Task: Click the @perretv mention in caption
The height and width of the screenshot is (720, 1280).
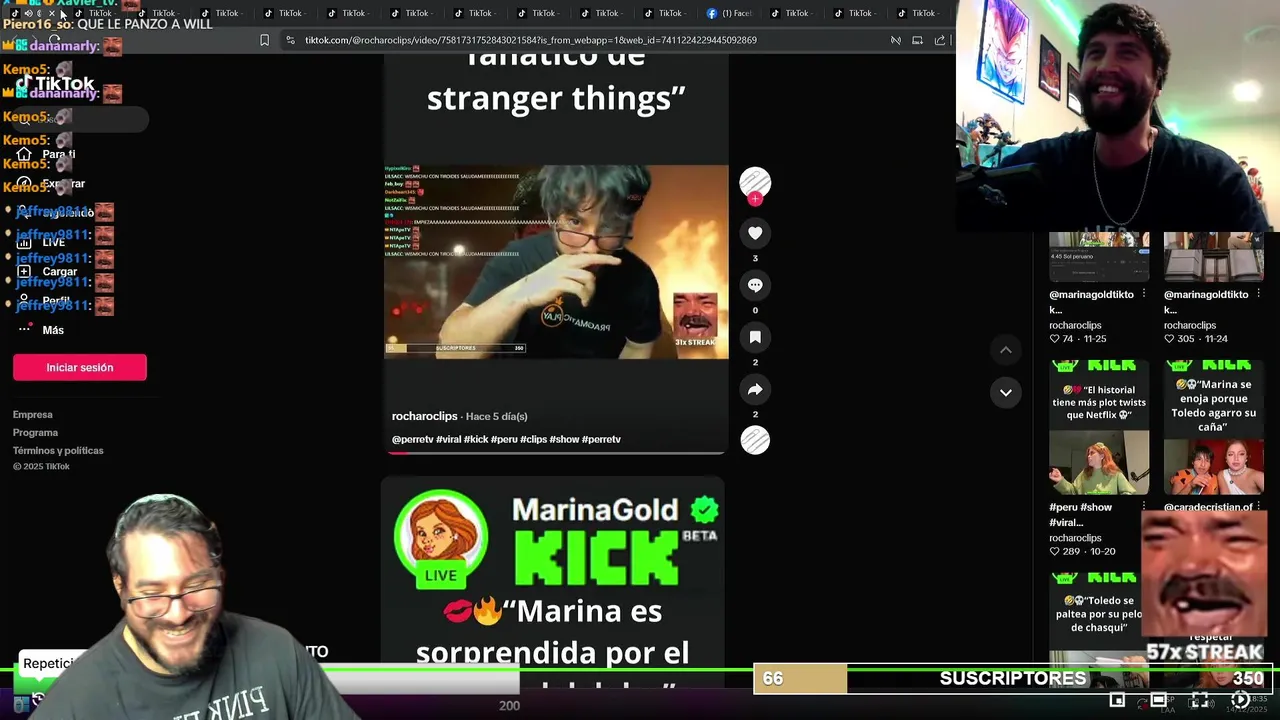Action: click(413, 439)
